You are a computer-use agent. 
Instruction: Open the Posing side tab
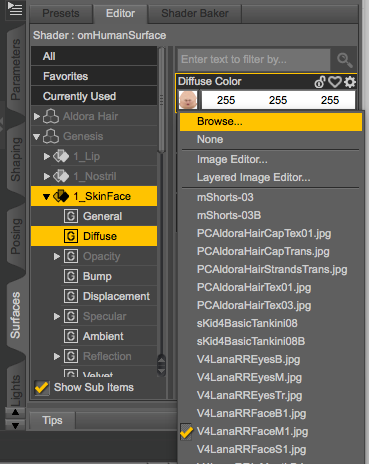click(x=16, y=236)
